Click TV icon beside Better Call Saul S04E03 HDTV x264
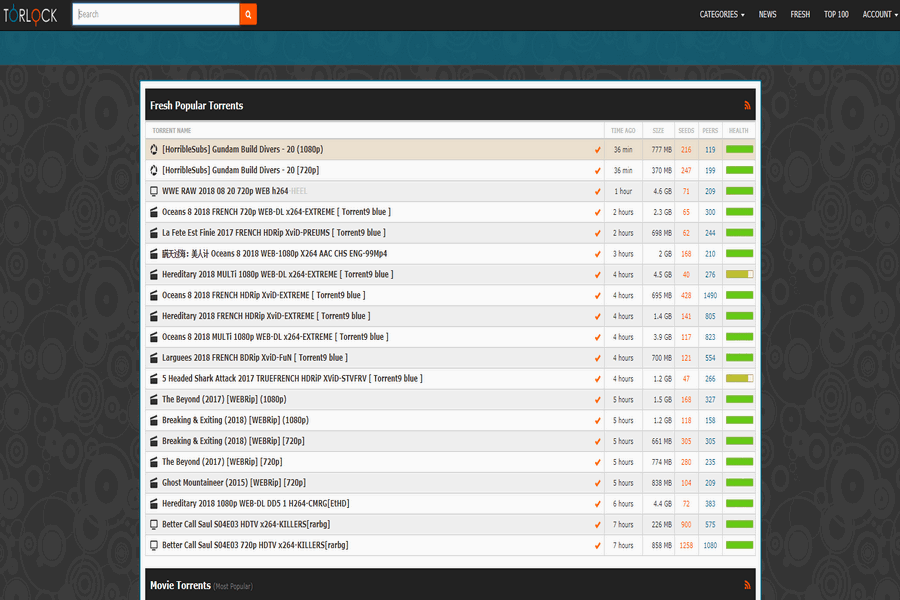 point(154,524)
